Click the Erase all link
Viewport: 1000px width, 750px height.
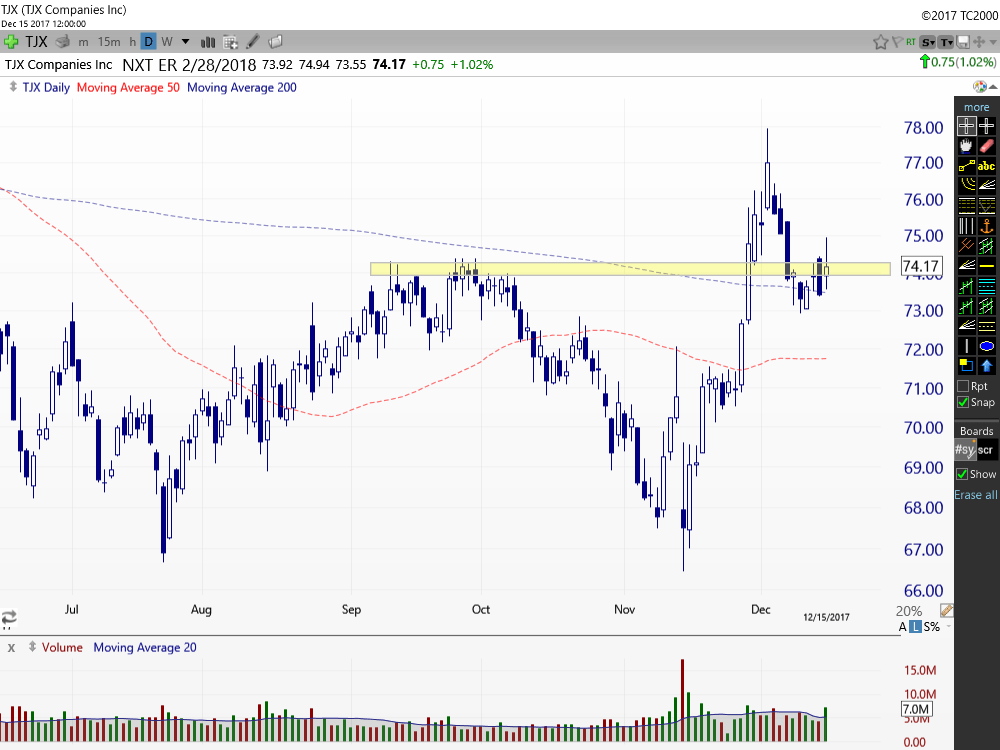click(975, 494)
